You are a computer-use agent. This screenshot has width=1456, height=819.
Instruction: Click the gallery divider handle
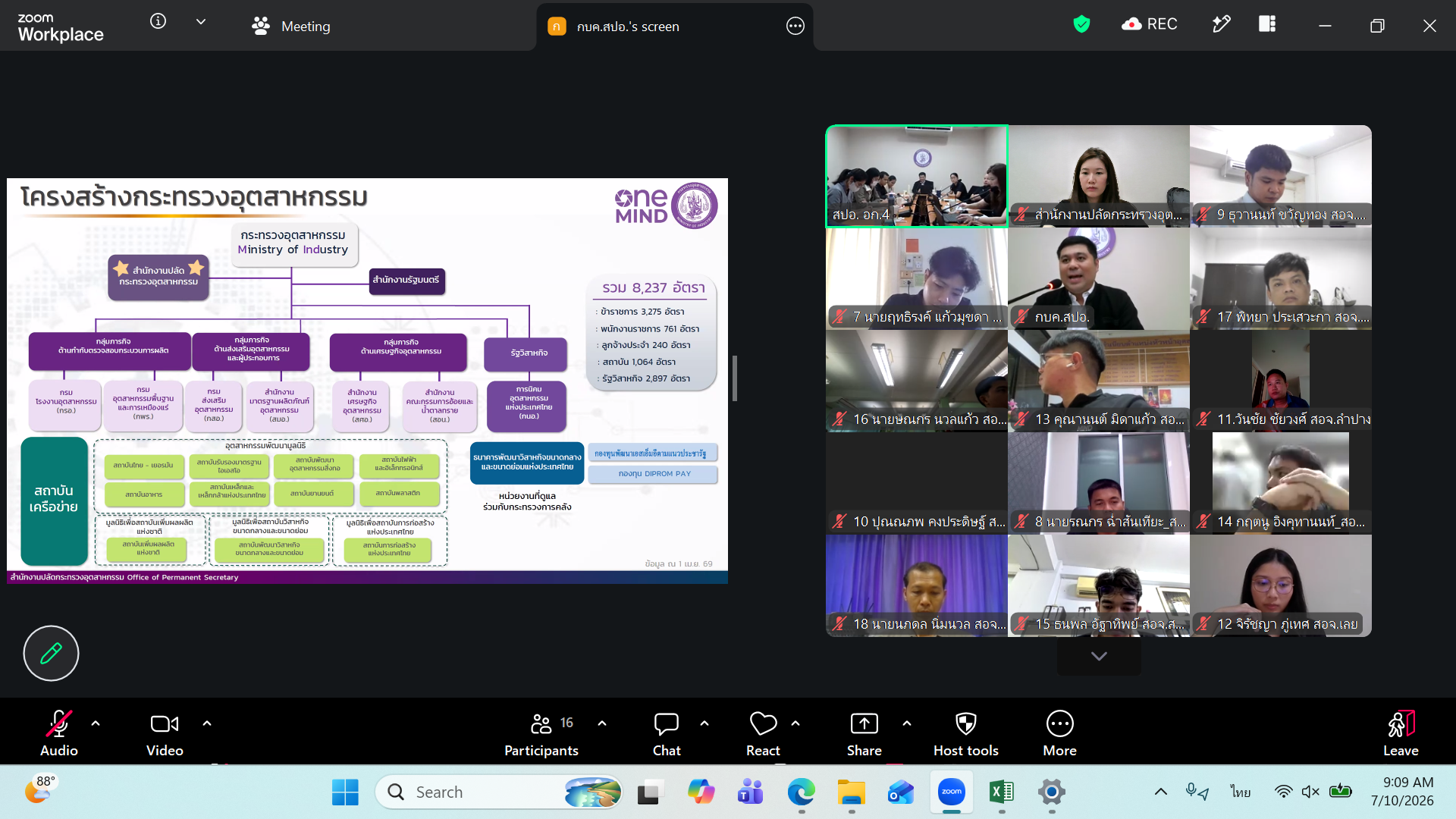pyautogui.click(x=734, y=378)
